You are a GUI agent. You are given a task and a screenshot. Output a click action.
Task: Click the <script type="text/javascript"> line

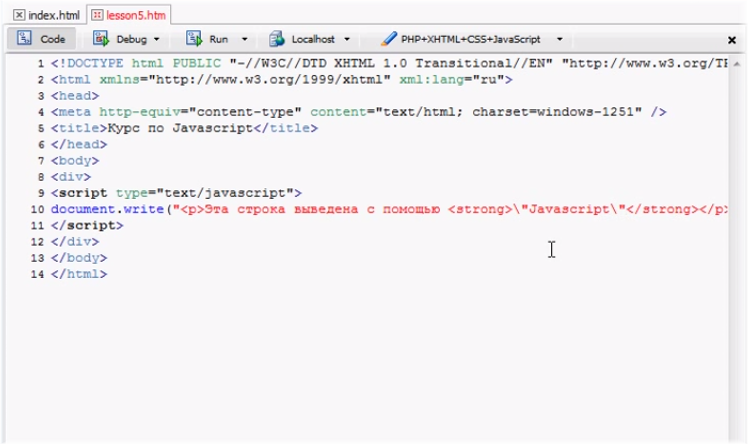[x=176, y=193]
